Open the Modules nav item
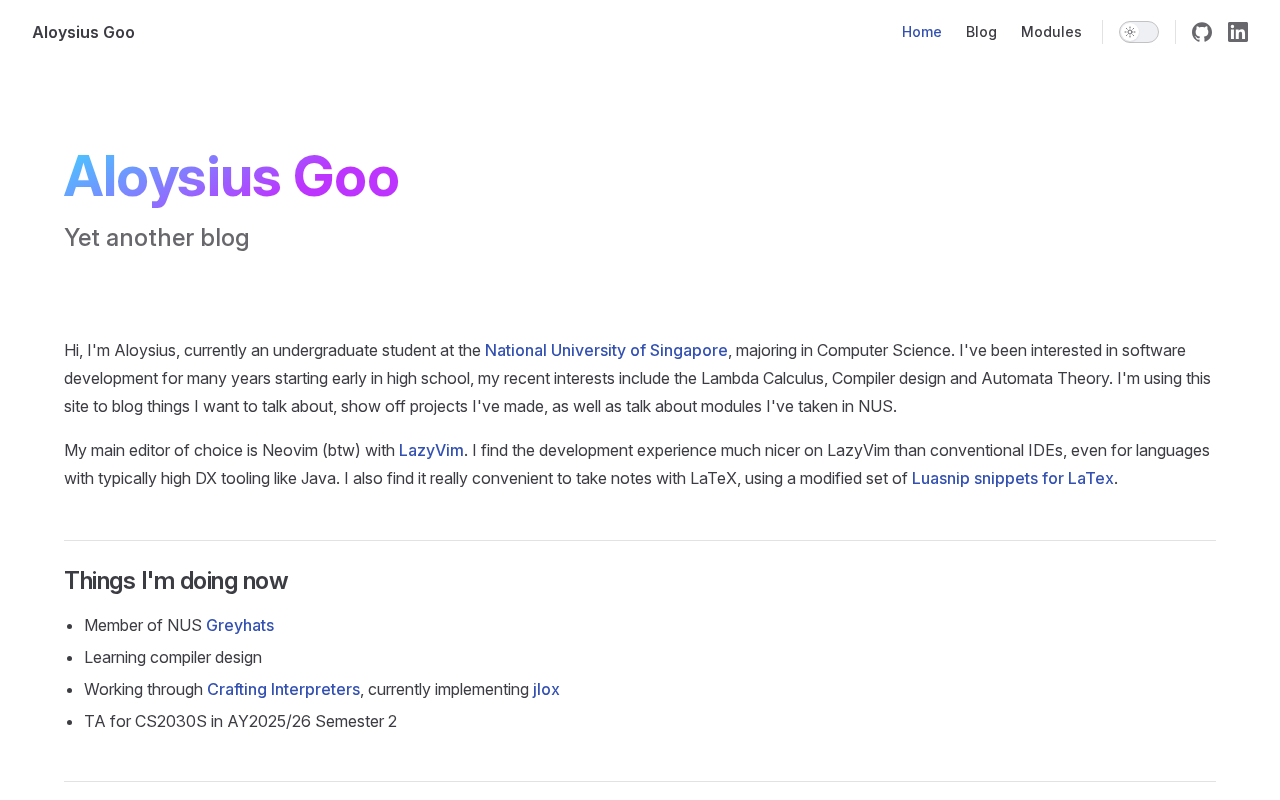Image resolution: width=1280 pixels, height=800 pixels. click(x=1051, y=32)
